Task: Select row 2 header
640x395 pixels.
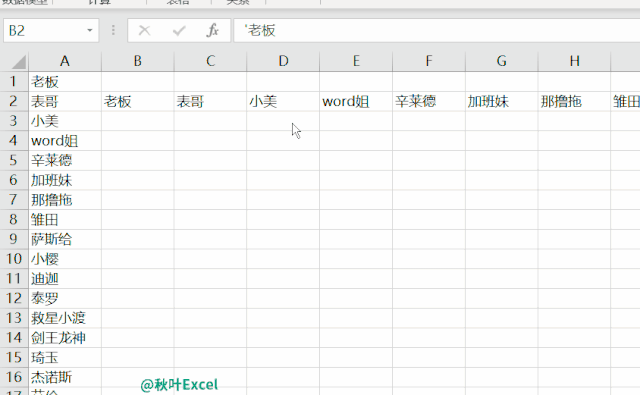Action: (x=14, y=101)
